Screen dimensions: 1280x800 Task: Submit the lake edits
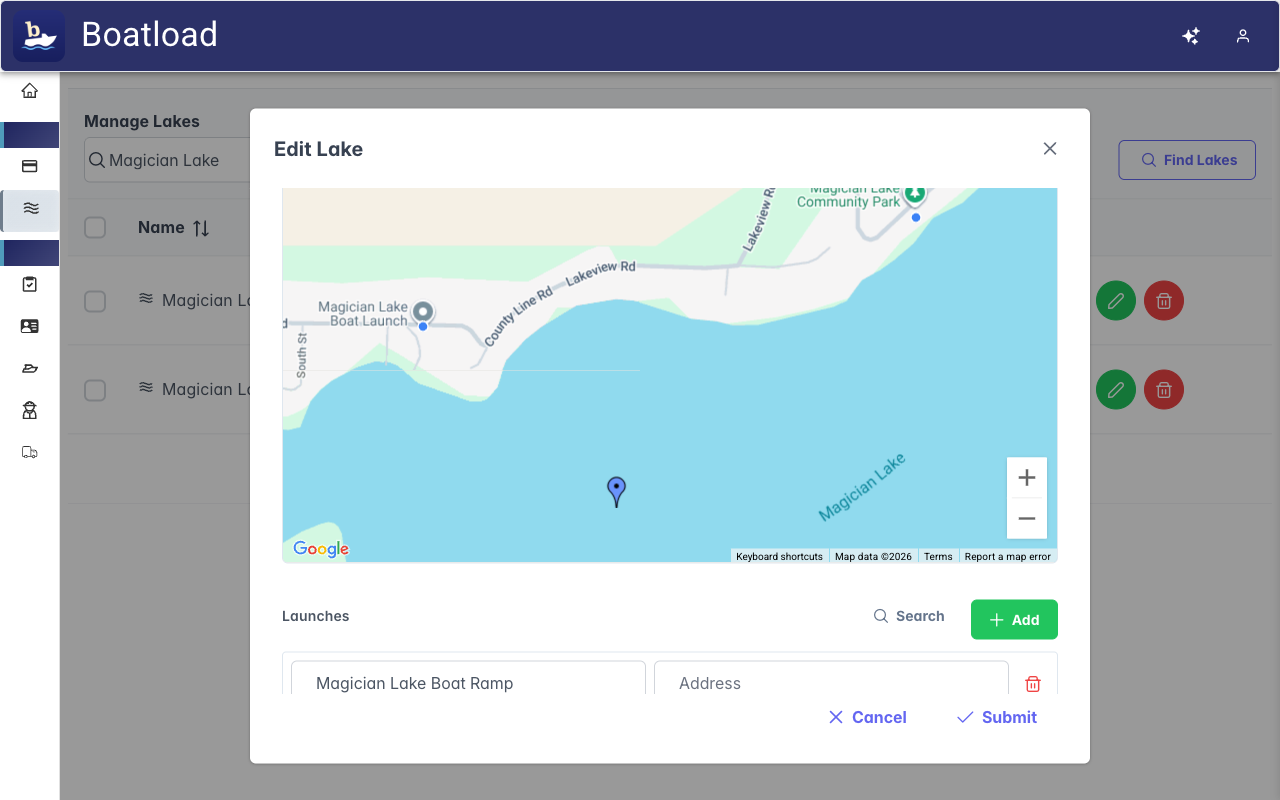coord(997,717)
